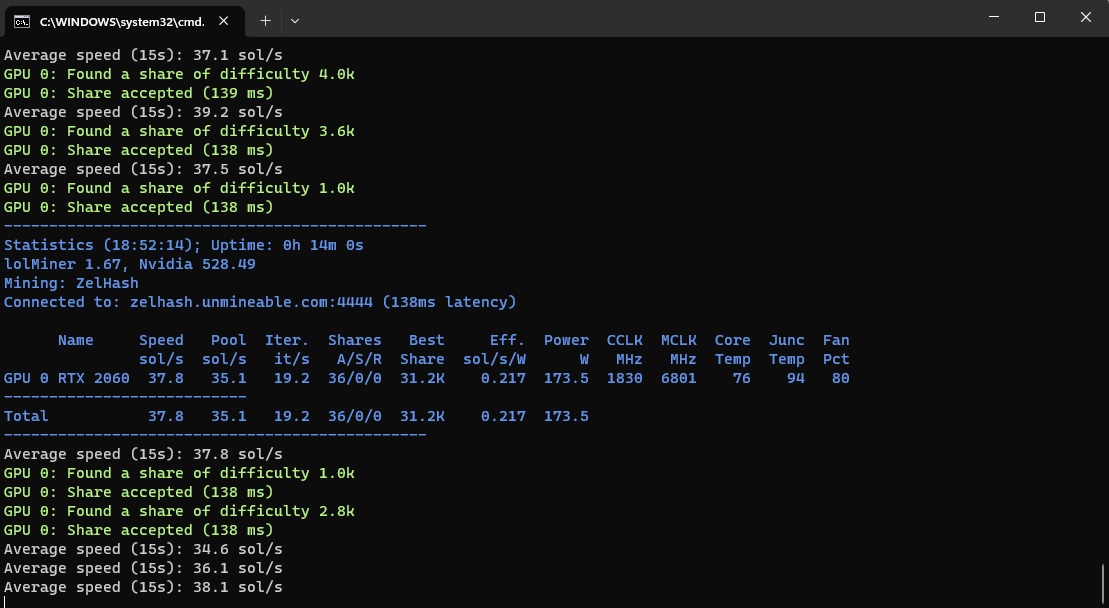Click the 0.217 efficiency in Total row

tap(503, 416)
